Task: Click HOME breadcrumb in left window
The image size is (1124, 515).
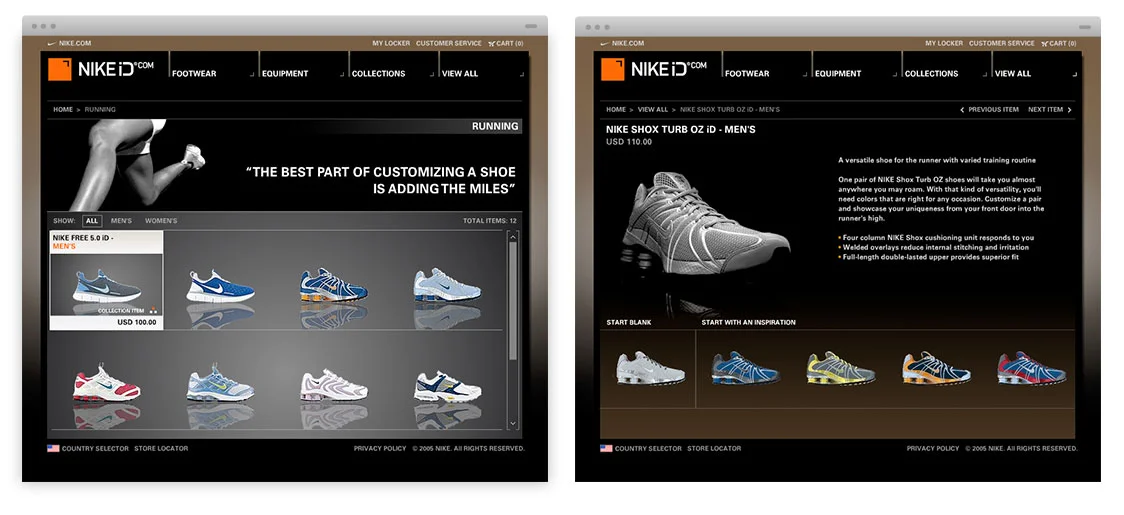Action: click(63, 110)
